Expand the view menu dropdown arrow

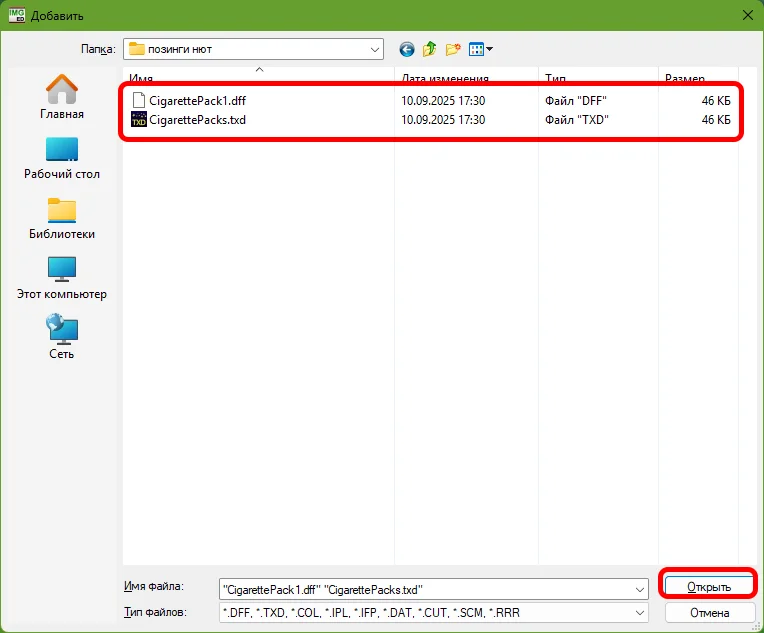pyautogui.click(x=490, y=49)
